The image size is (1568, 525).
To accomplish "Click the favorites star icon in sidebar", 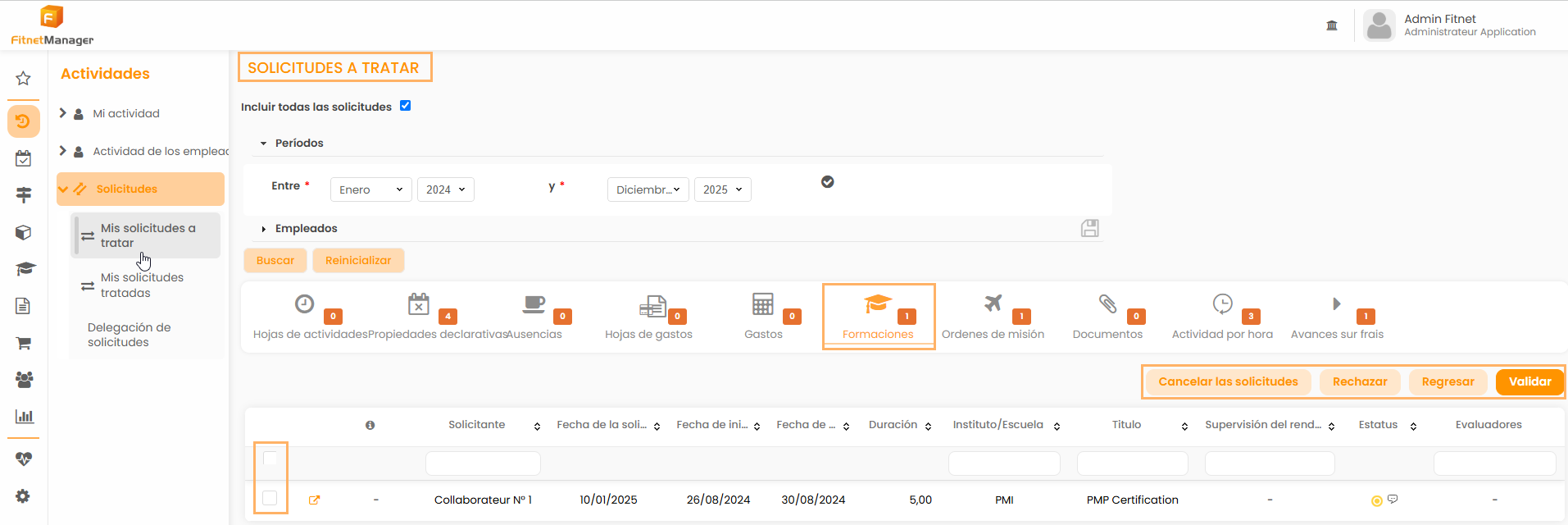I will point(23,79).
